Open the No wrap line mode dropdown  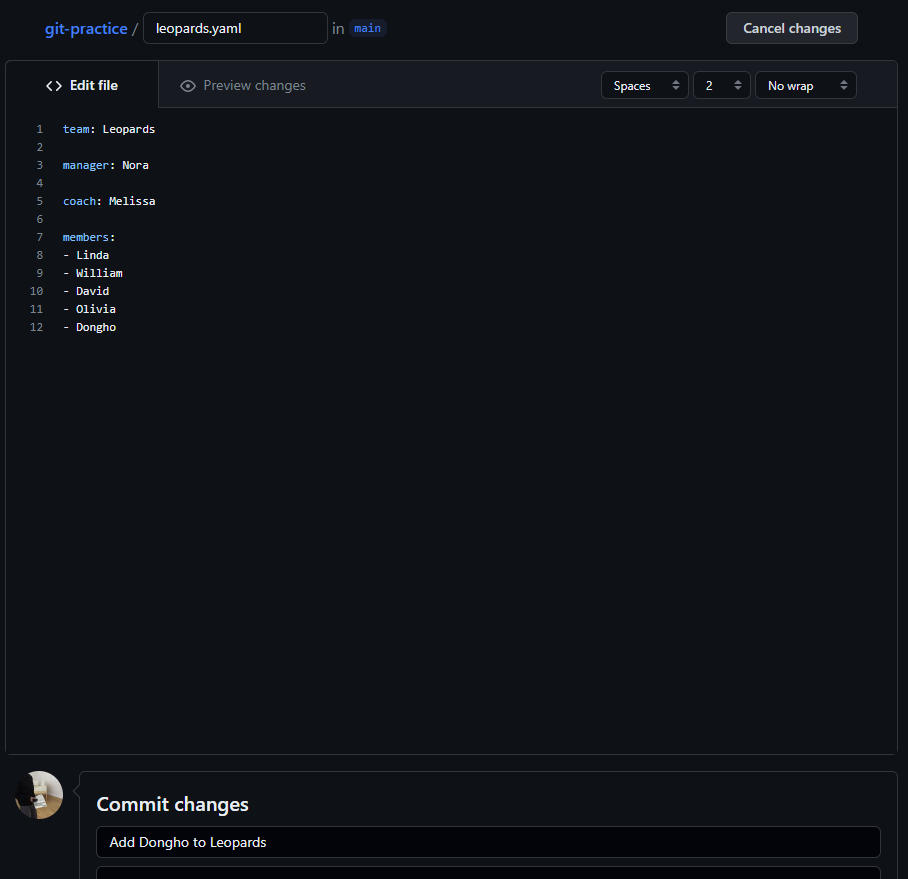(806, 86)
